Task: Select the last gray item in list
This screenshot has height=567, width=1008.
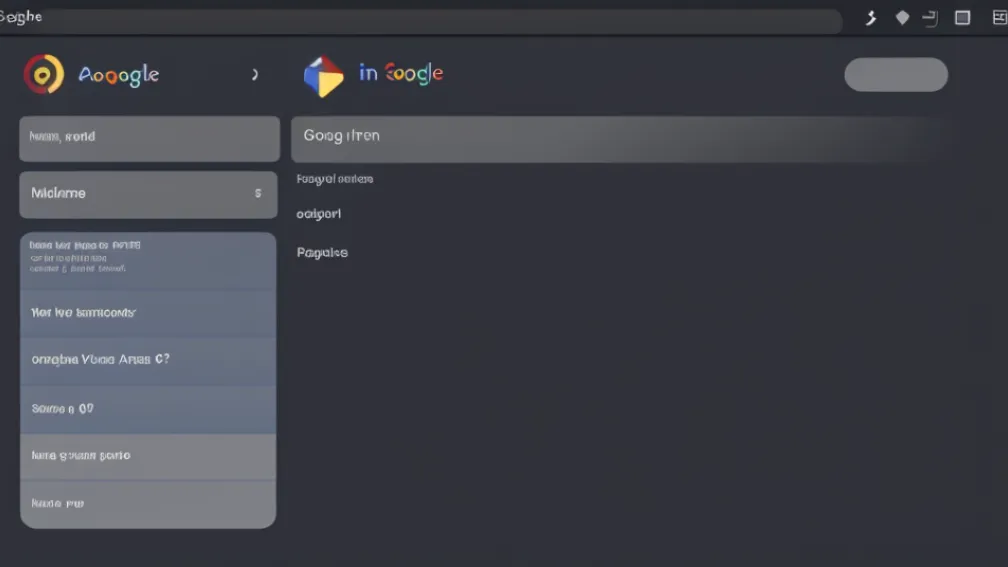Action: 148,504
